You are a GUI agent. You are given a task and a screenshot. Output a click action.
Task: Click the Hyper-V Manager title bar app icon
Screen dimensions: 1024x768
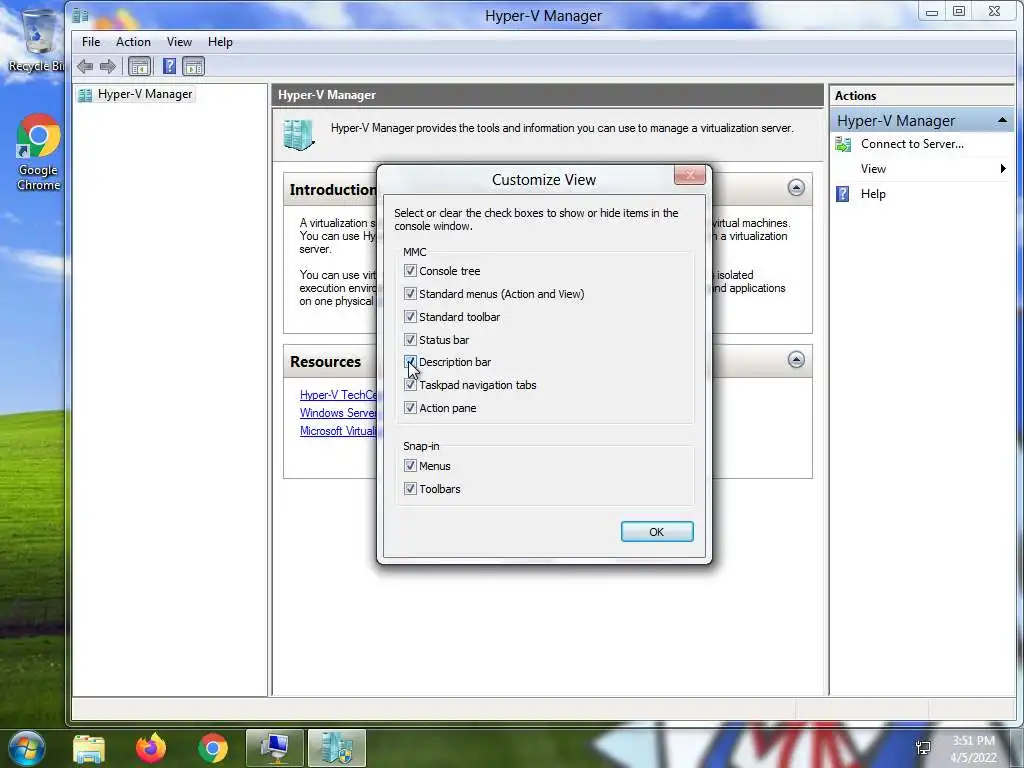80,15
